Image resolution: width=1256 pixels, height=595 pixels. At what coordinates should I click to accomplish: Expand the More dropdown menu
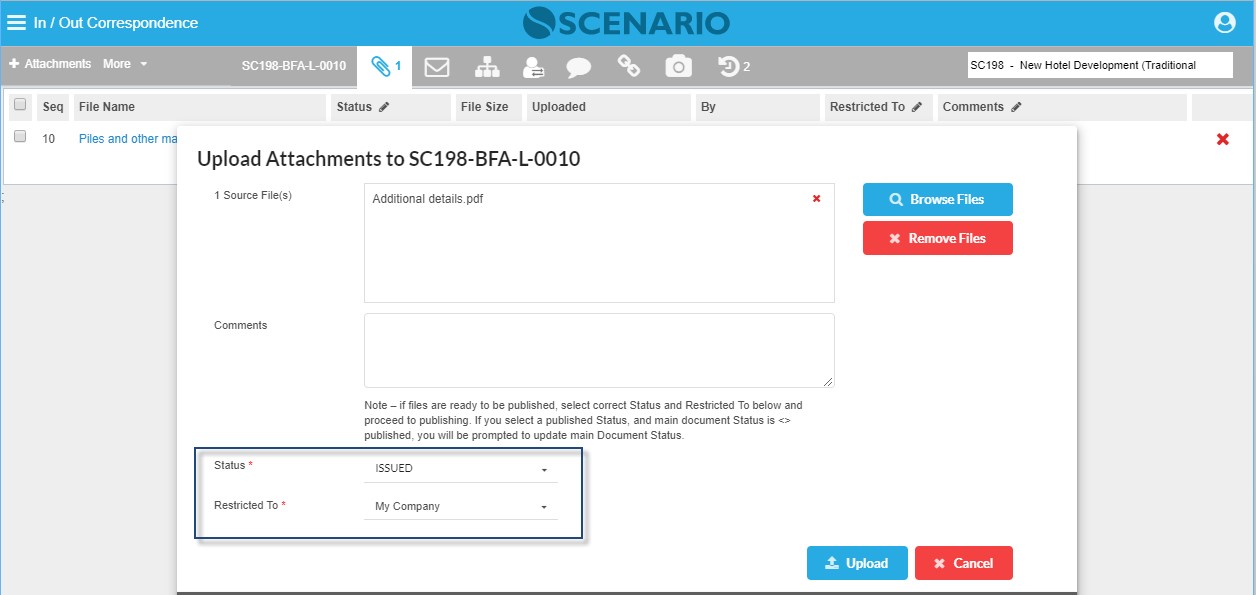pyautogui.click(x=125, y=64)
